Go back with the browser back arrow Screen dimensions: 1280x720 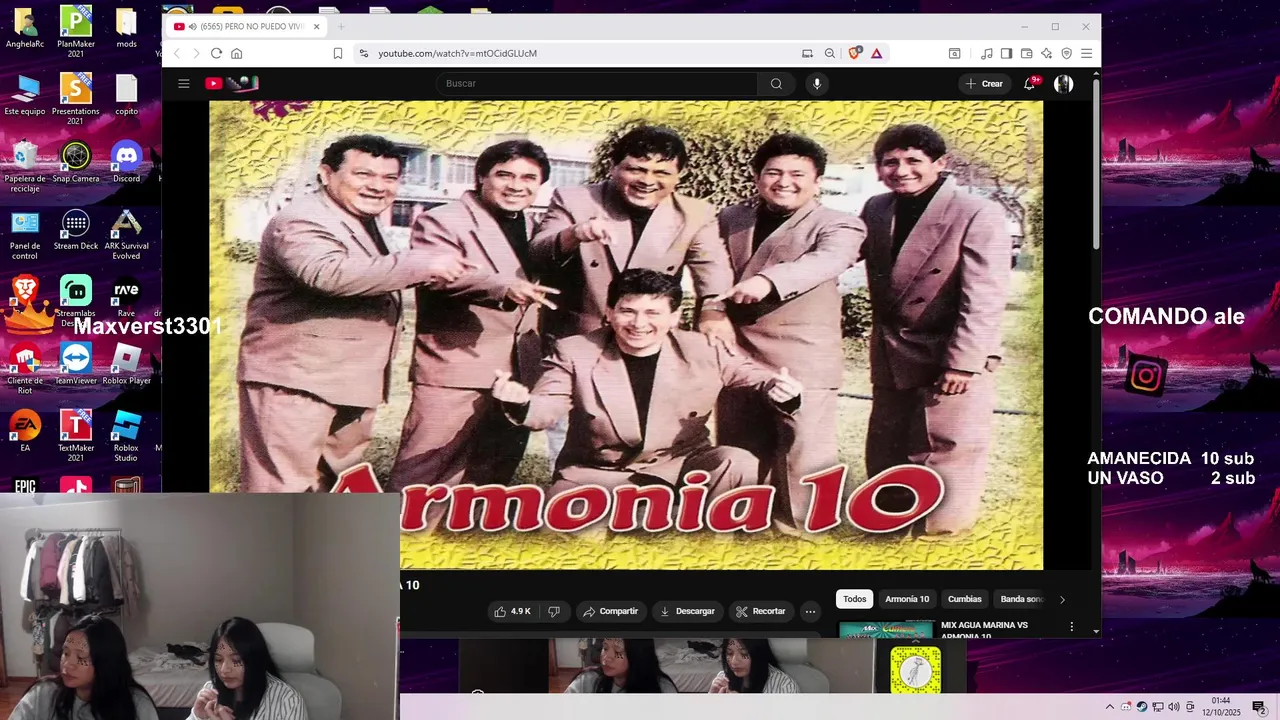click(x=177, y=53)
